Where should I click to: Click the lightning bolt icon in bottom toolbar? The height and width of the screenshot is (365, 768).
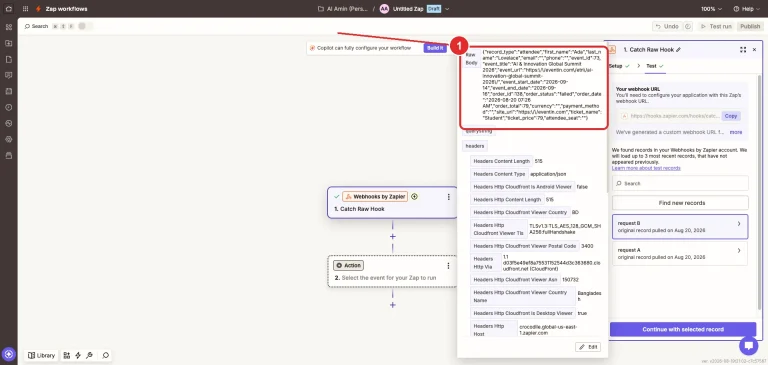click(78, 355)
